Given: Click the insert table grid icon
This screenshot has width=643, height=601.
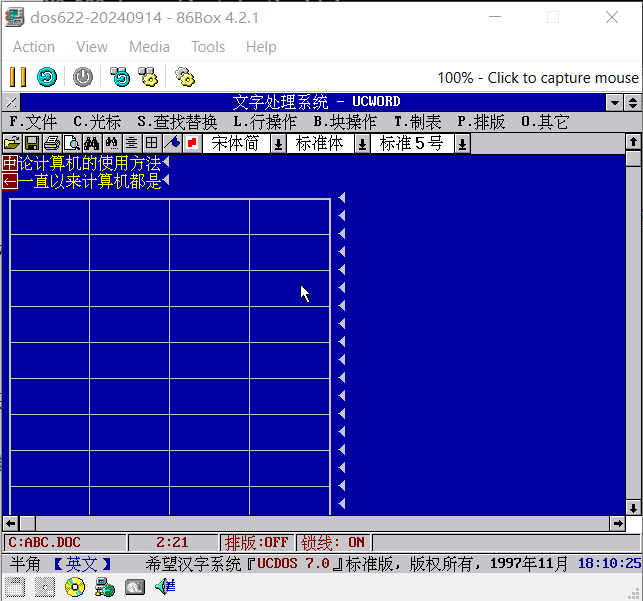Looking at the screenshot, I should click(x=151, y=144).
